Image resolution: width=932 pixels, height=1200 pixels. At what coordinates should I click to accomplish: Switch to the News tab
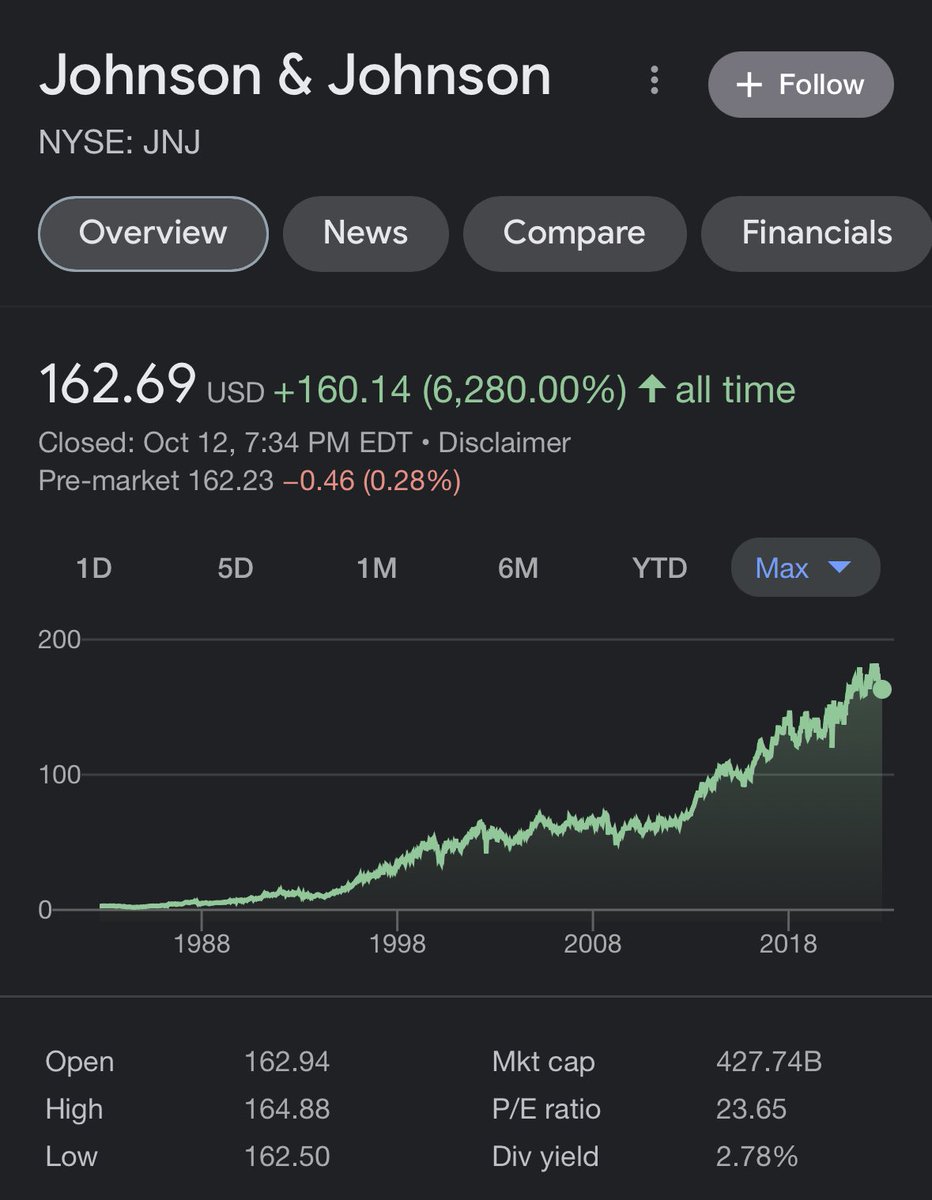[x=366, y=233]
